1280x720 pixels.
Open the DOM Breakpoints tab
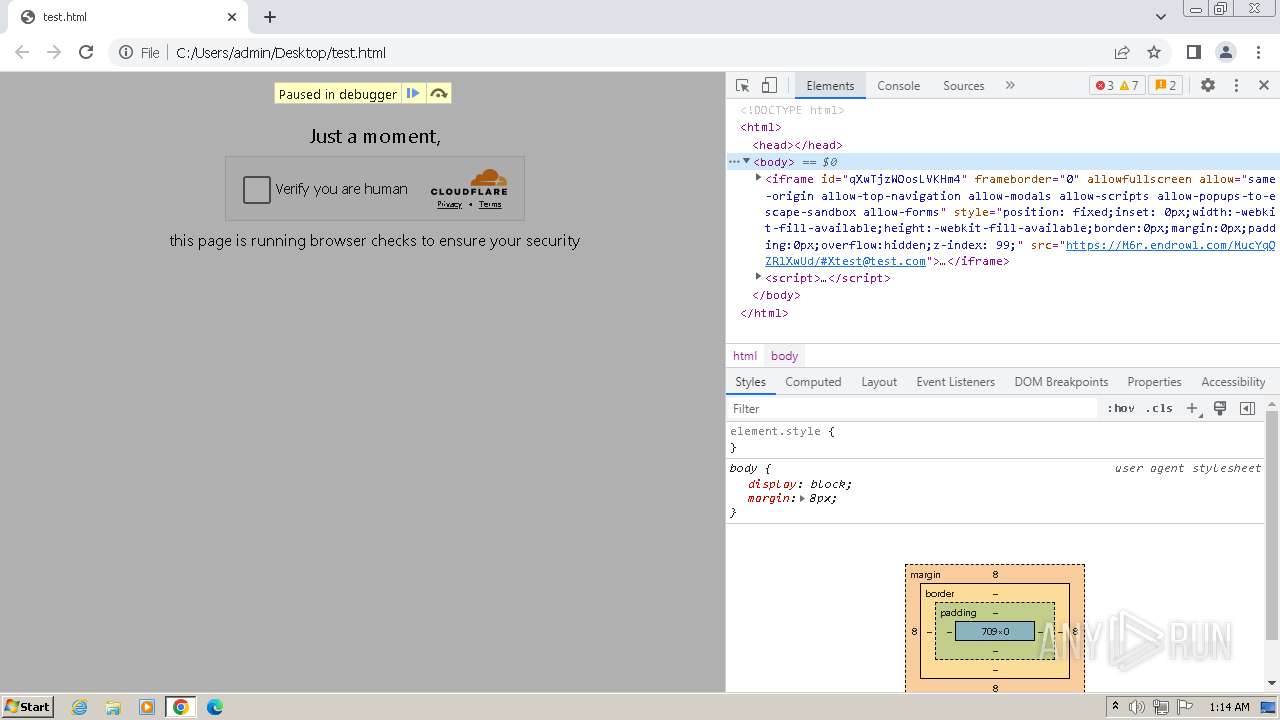coord(1061,382)
